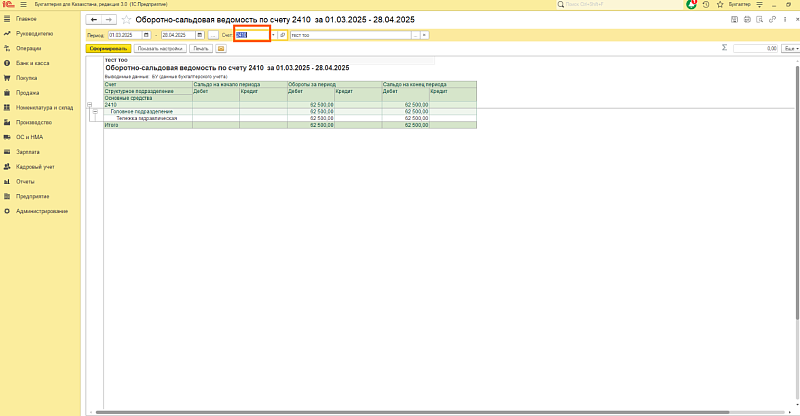Click the Показать настройки button
The height and width of the screenshot is (416, 800).
[161, 48]
